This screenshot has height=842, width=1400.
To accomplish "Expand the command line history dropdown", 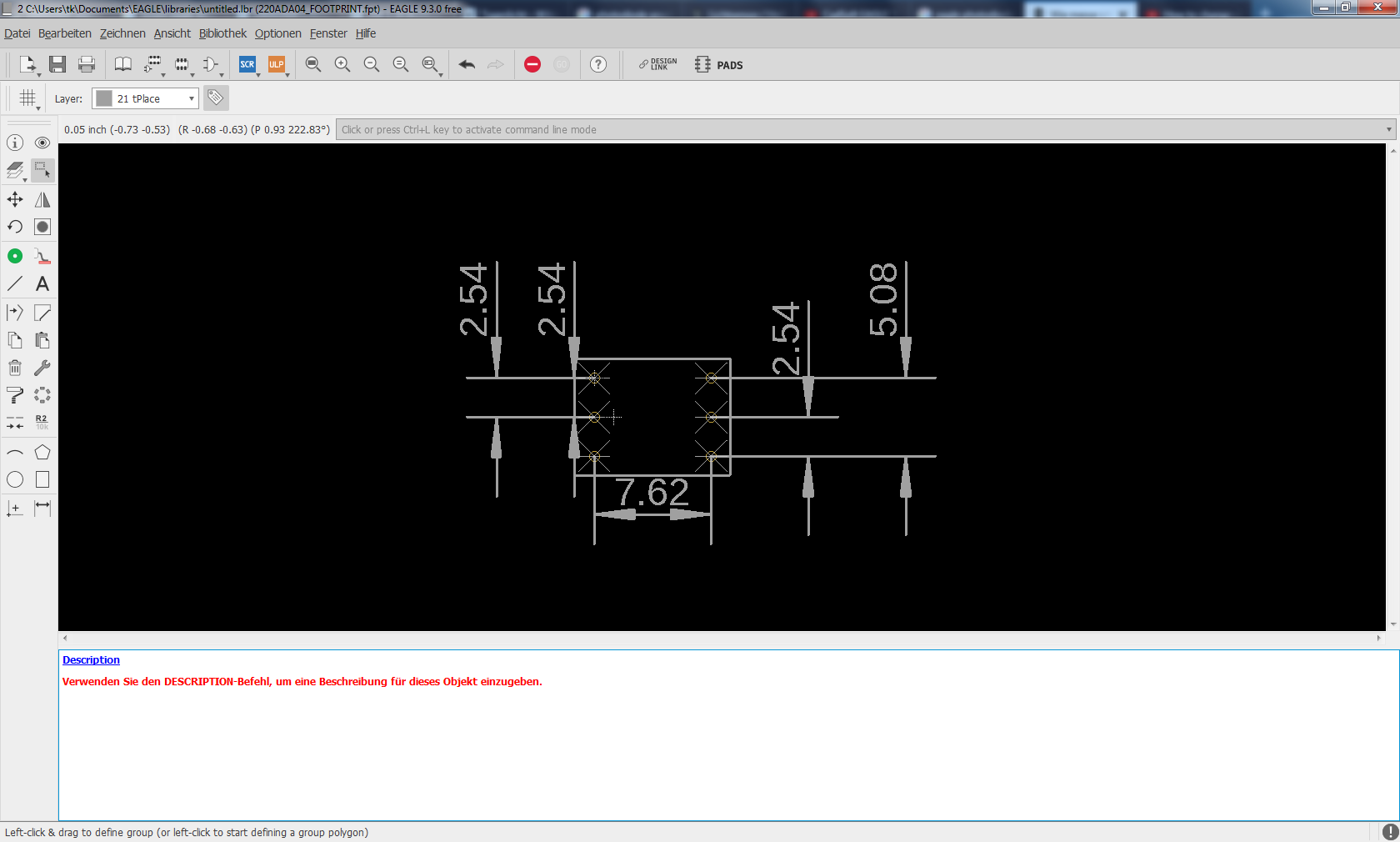I will pos(1388,129).
